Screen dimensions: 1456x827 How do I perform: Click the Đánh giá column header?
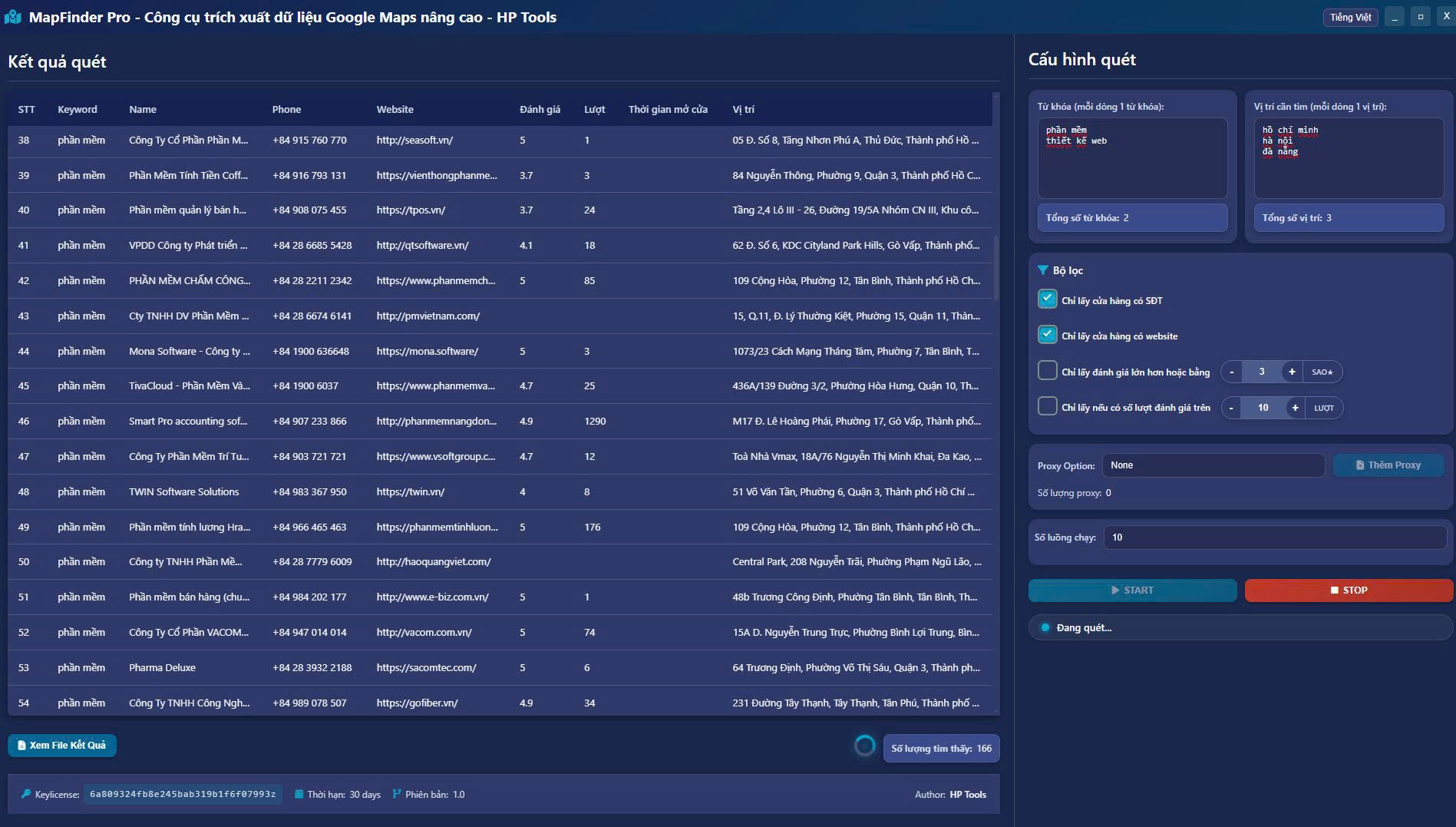pos(540,109)
